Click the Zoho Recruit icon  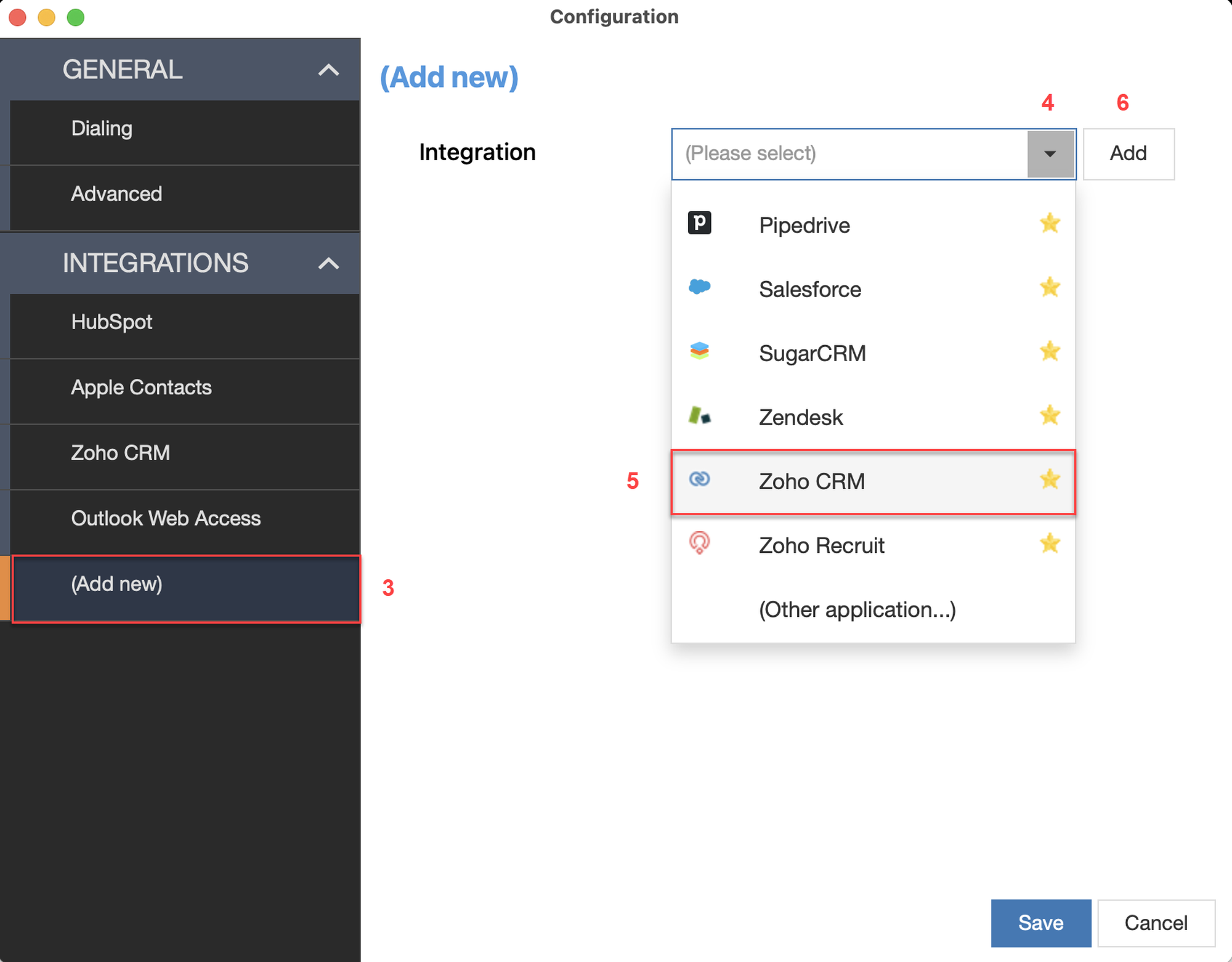tap(699, 543)
